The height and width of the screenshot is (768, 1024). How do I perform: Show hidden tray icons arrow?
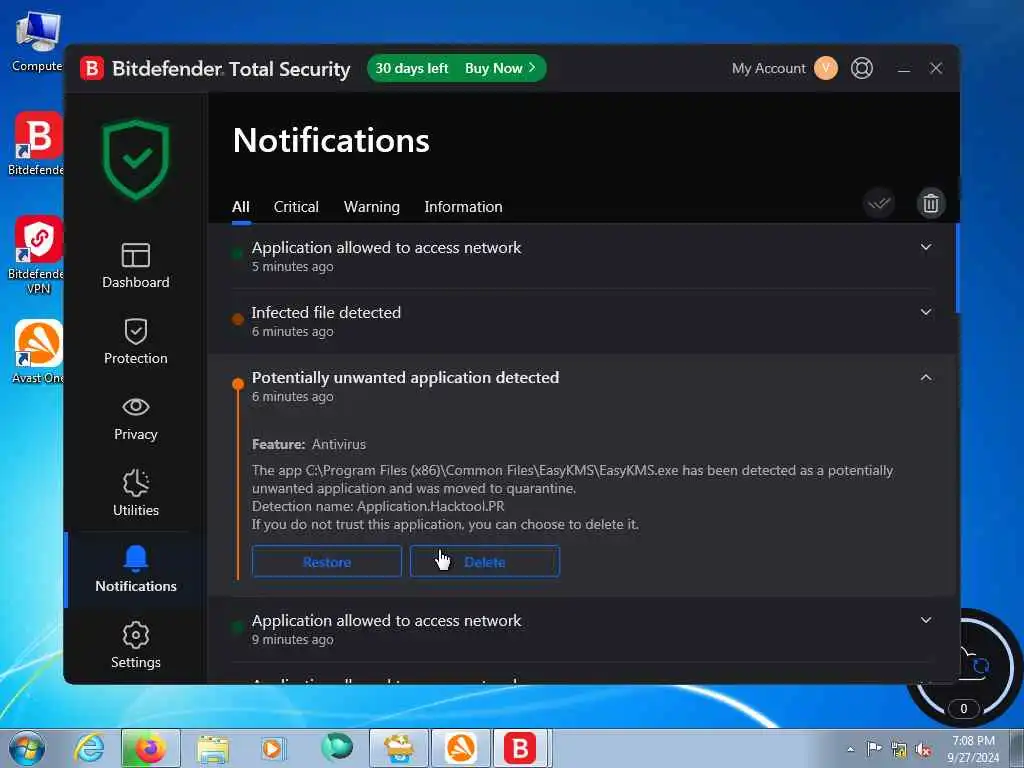[850, 749]
